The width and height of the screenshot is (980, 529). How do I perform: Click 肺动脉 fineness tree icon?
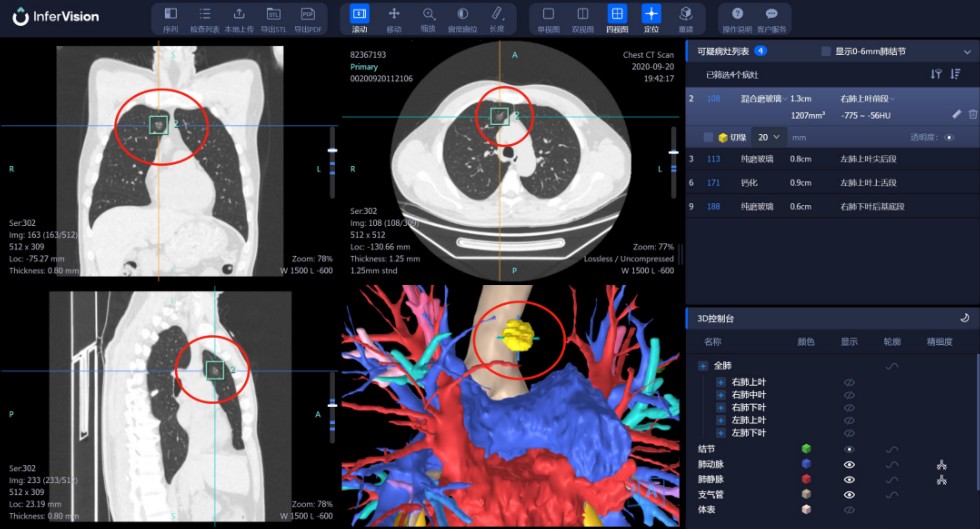pos(941,465)
